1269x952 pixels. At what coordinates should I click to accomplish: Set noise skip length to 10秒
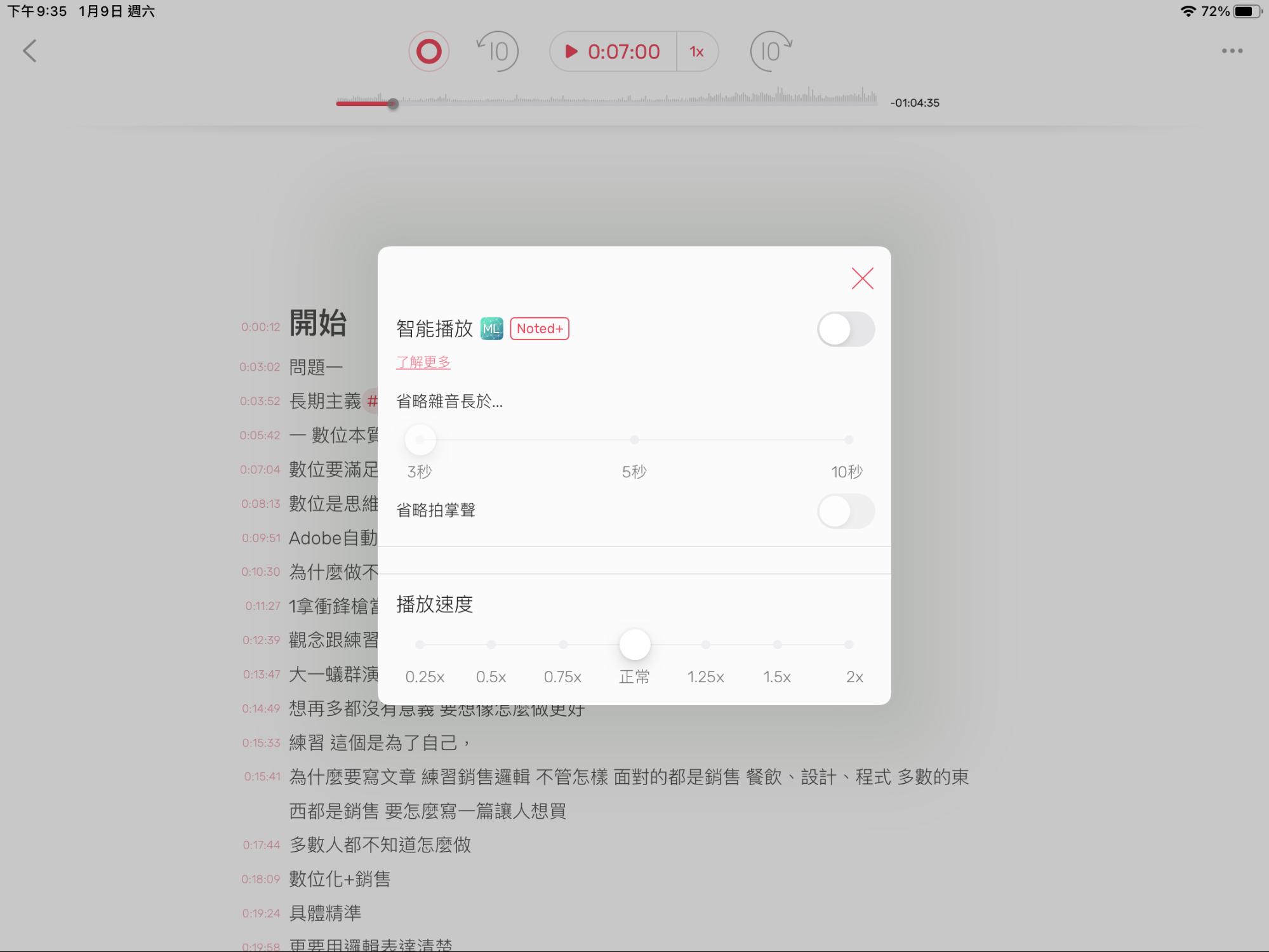click(x=849, y=439)
